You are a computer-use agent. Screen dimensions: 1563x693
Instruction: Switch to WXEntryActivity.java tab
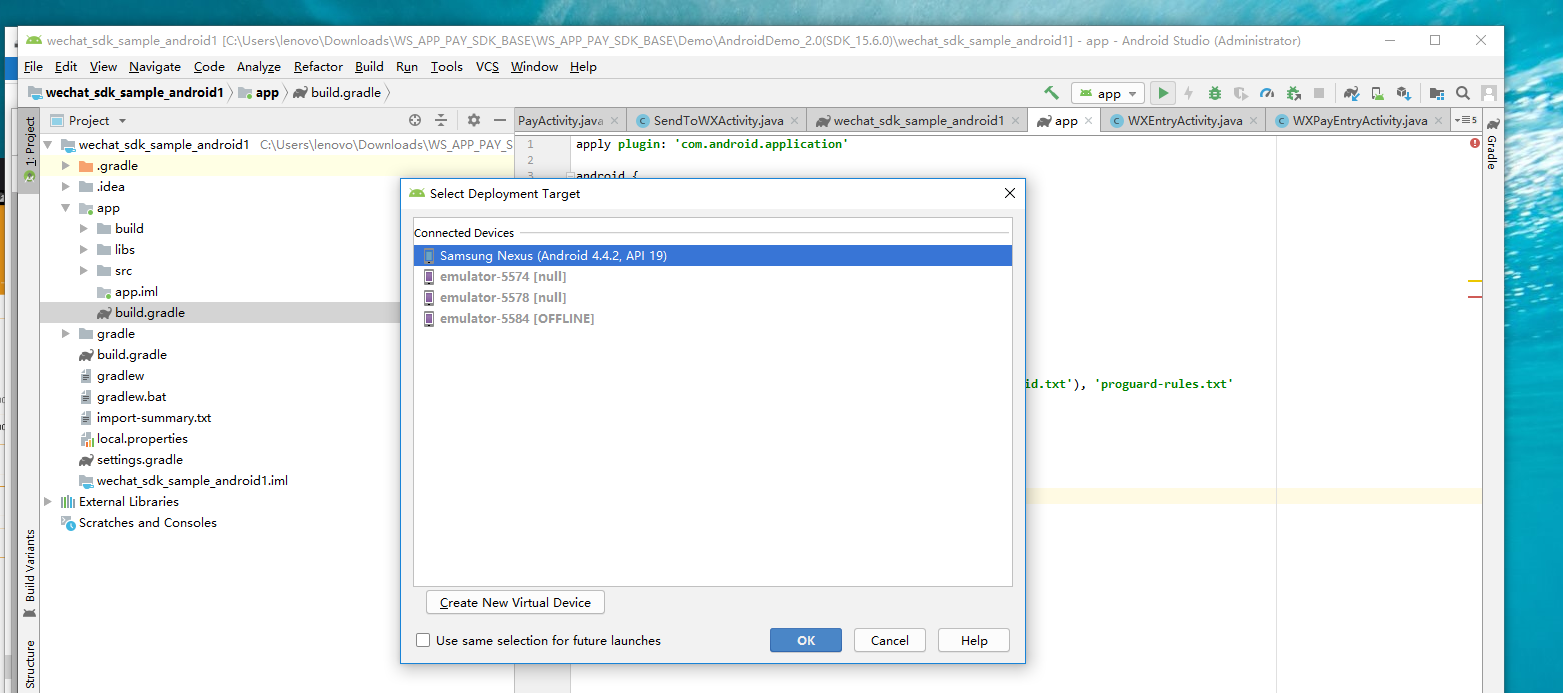[1185, 120]
